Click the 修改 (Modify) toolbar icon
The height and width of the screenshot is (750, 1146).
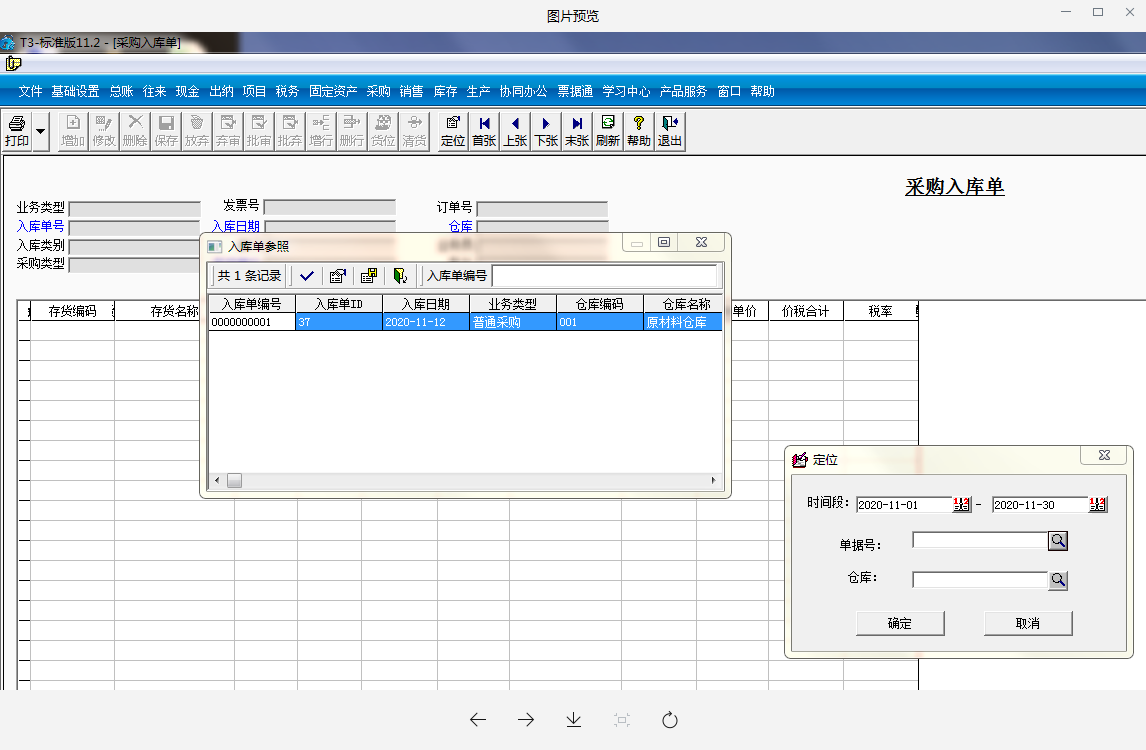(104, 132)
